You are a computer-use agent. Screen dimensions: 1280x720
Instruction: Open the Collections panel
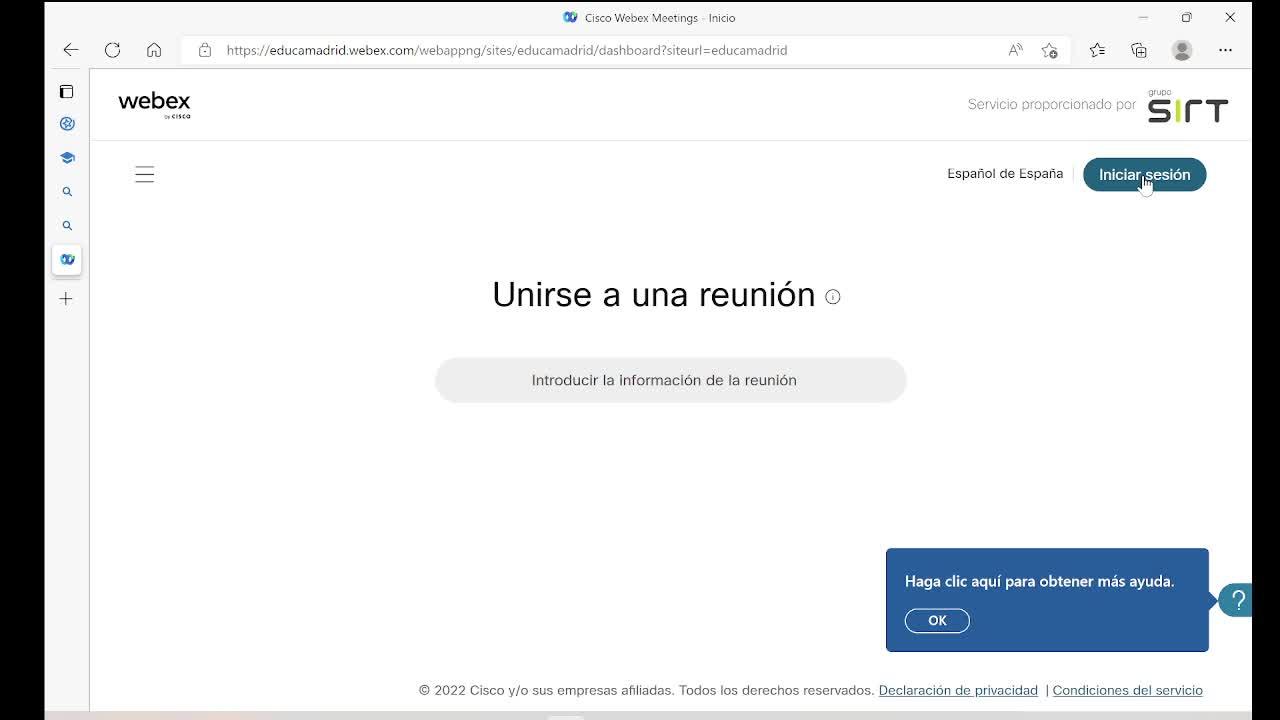pyautogui.click(x=1139, y=50)
